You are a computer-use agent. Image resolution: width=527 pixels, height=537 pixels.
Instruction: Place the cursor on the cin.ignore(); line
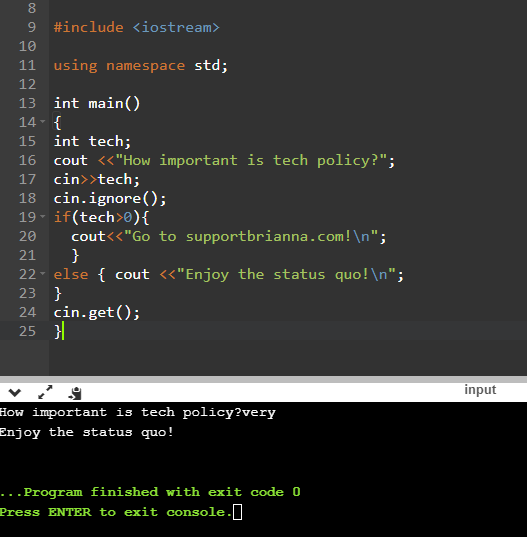(x=110, y=199)
